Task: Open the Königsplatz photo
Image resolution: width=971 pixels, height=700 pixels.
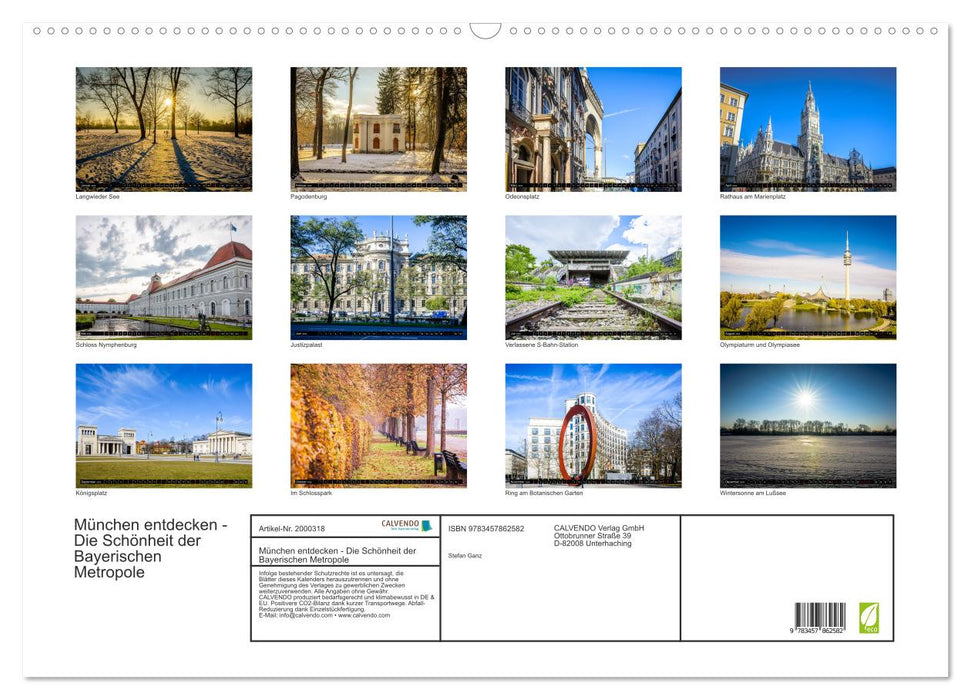Action: point(163,424)
